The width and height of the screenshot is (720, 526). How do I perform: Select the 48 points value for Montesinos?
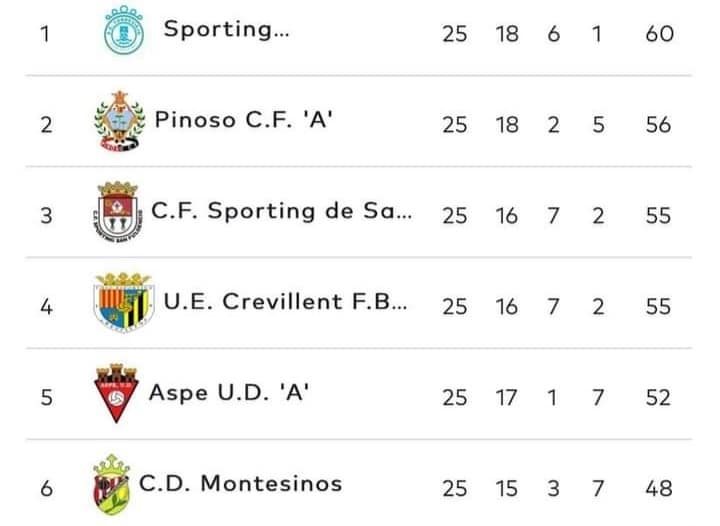(x=659, y=488)
